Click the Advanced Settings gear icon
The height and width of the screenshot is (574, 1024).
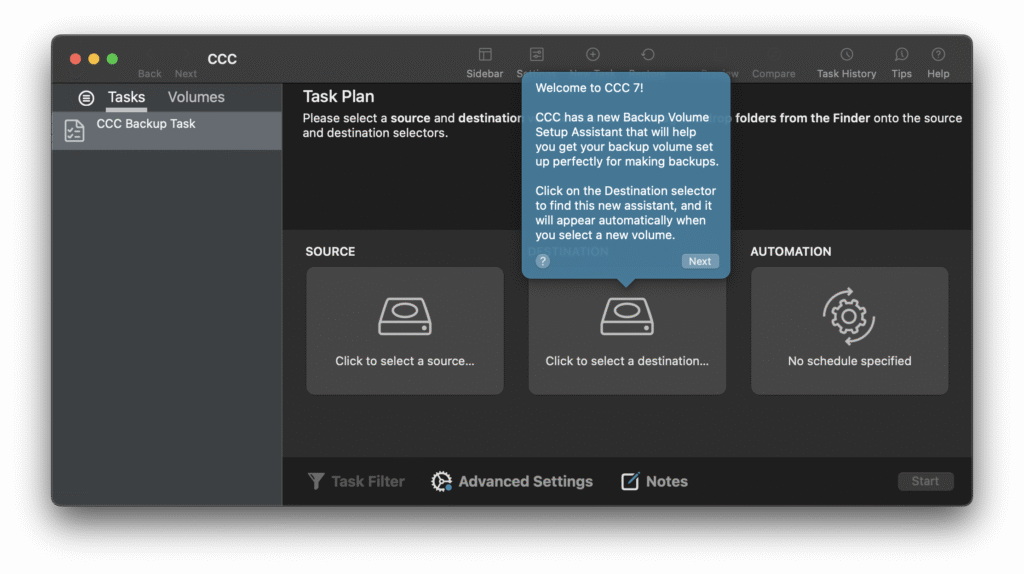pos(441,481)
